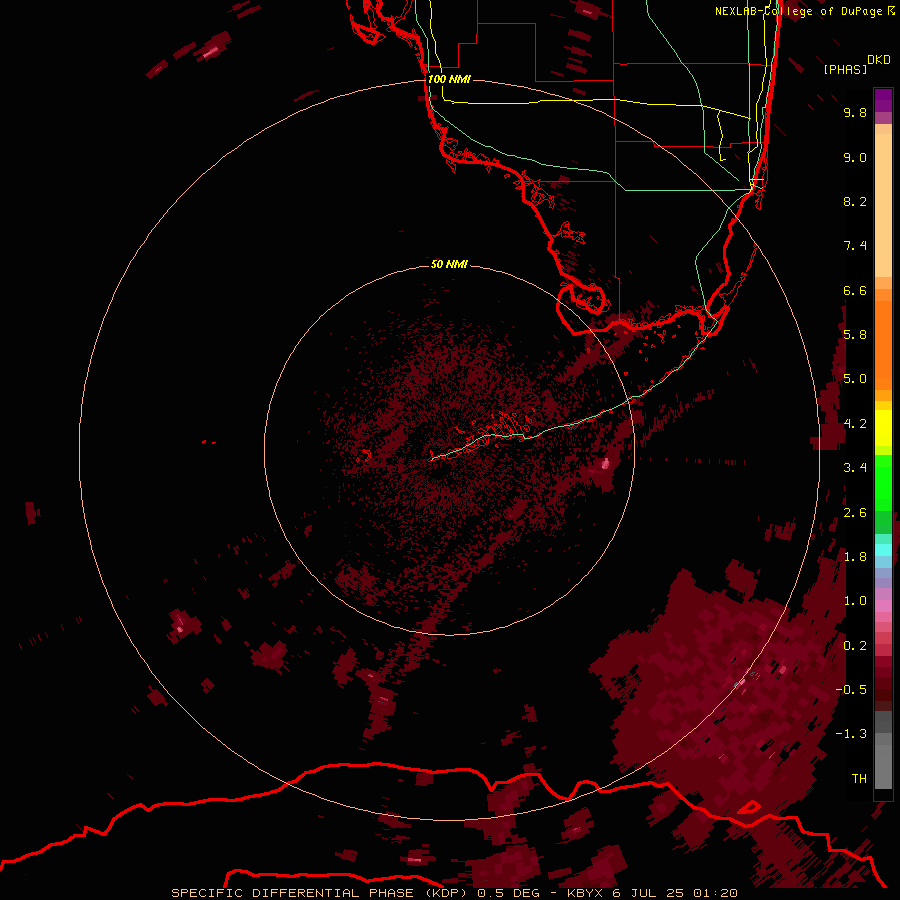Click the 3.4 value on the color scale
This screenshot has height=900, width=900.
tap(855, 468)
